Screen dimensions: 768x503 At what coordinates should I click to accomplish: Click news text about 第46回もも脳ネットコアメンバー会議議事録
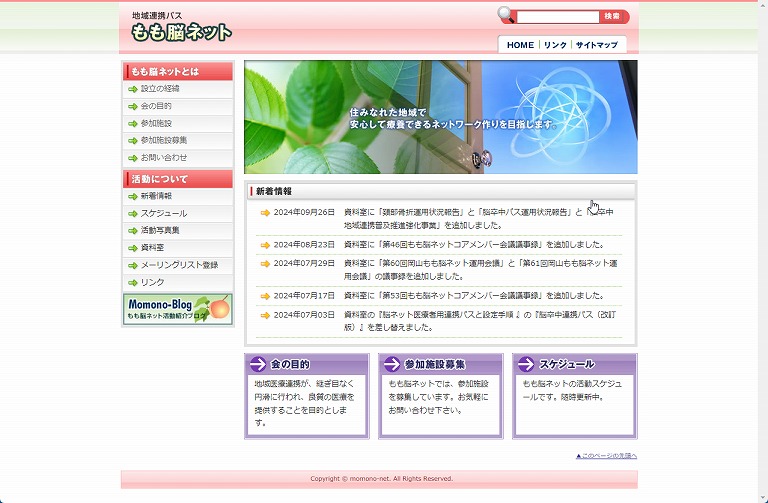point(475,244)
